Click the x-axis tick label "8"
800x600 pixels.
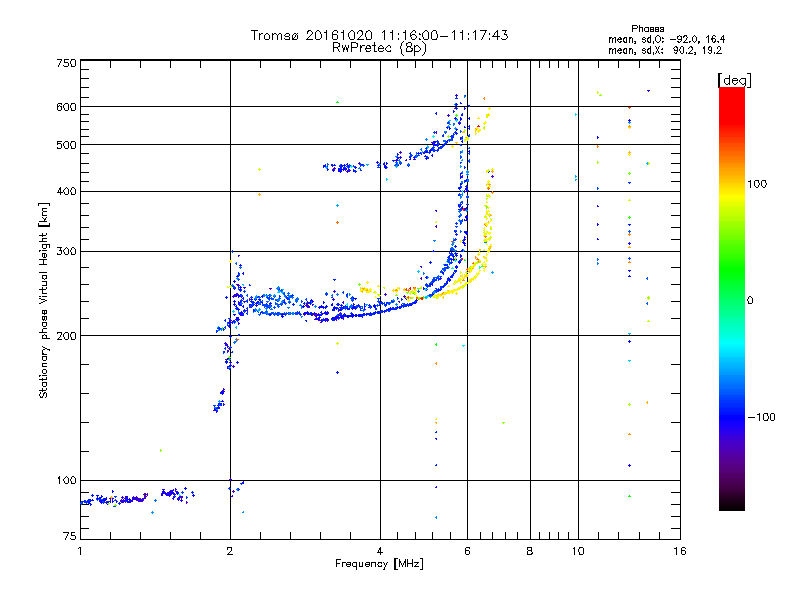pyautogui.click(x=530, y=551)
